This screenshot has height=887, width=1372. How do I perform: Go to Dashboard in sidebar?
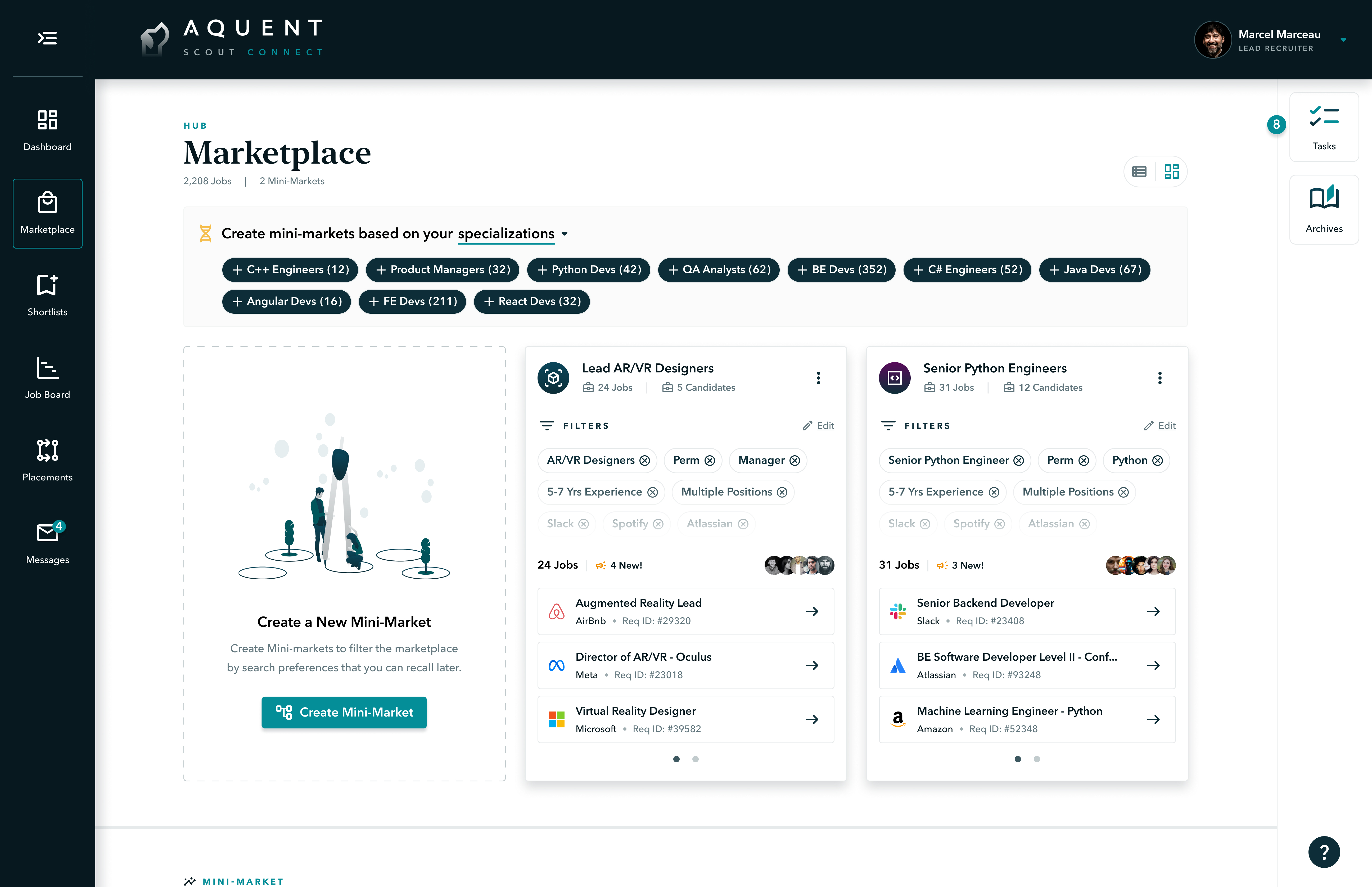click(x=47, y=130)
